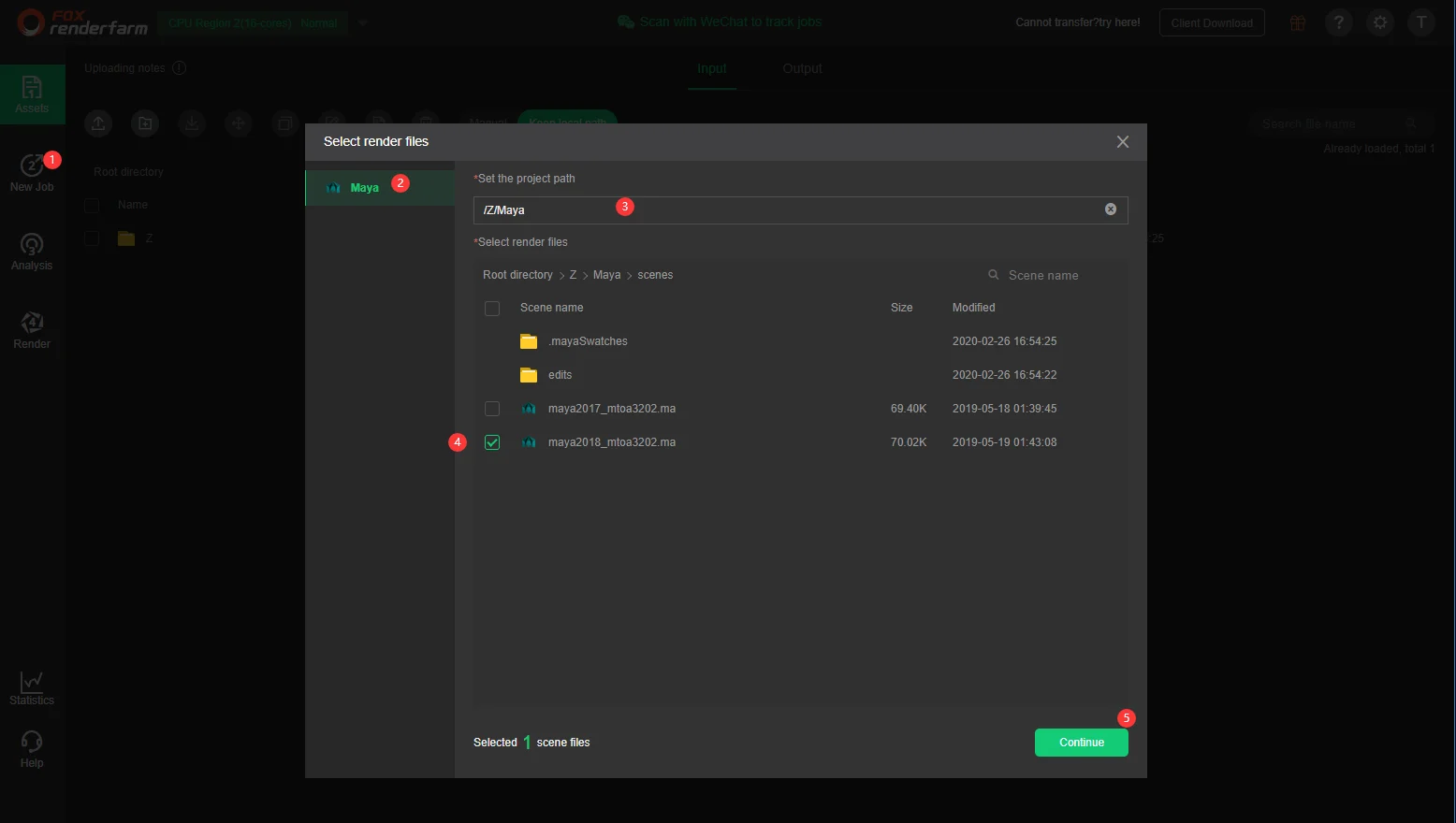Select the CPU Region Normal selector
Screen dimensions: 1456x823
[x=253, y=23]
